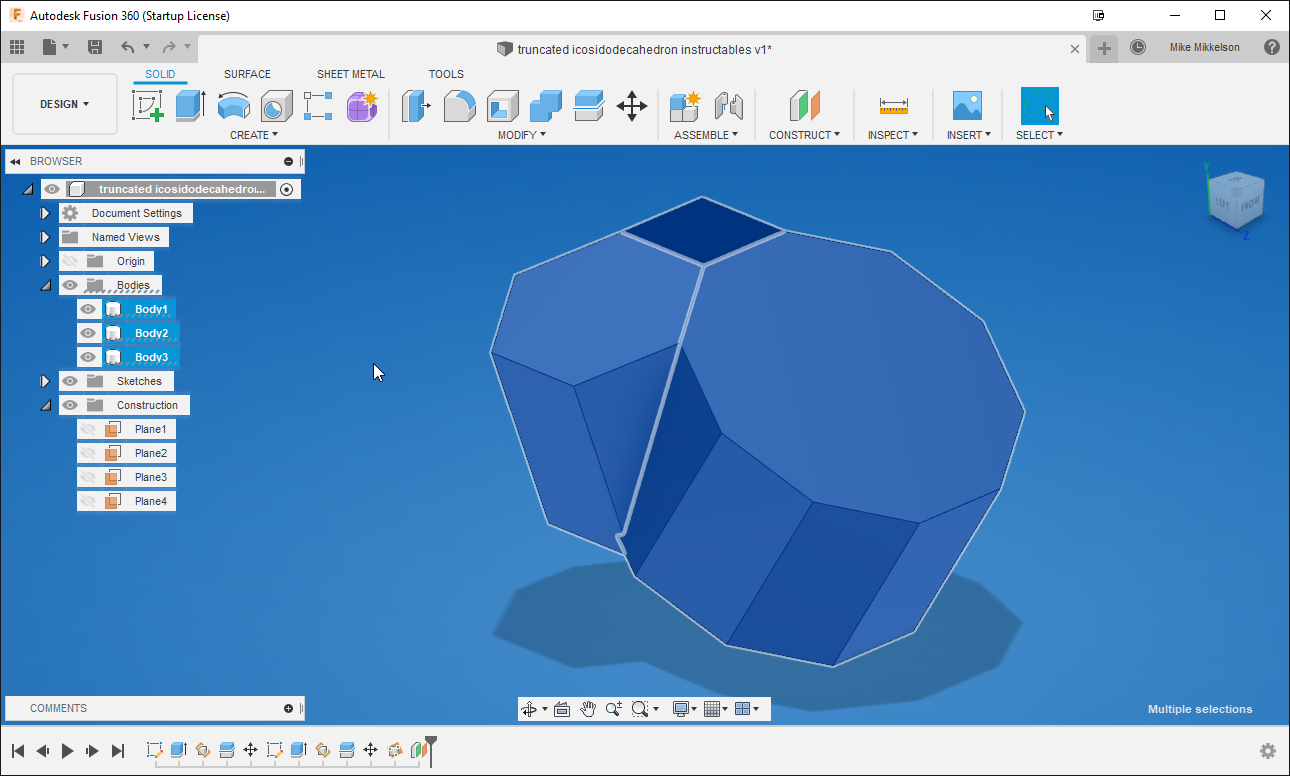Show the Plane1 construction plane
Screen dimensions: 1290x776
point(88,428)
